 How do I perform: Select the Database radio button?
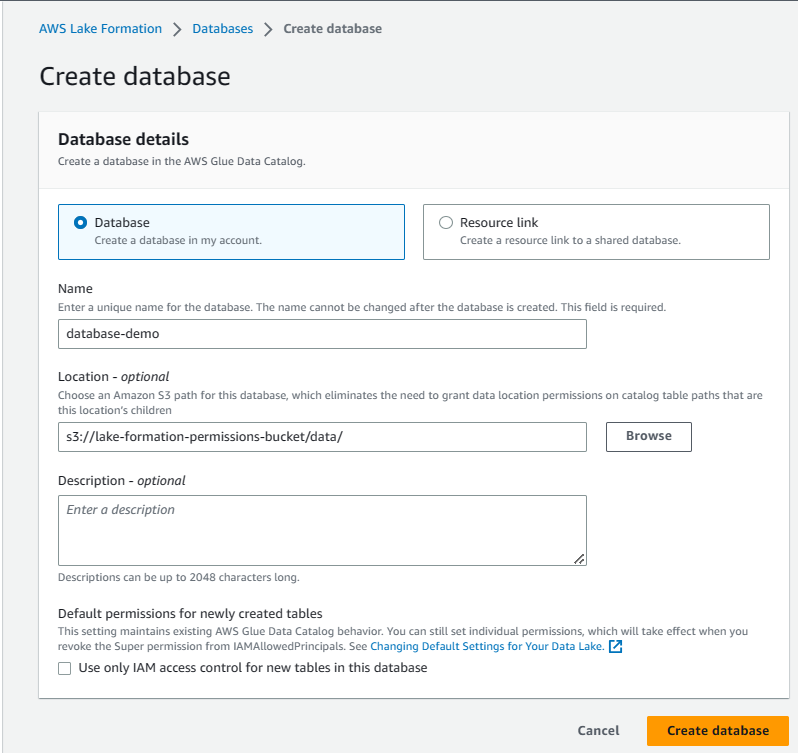(x=81, y=223)
